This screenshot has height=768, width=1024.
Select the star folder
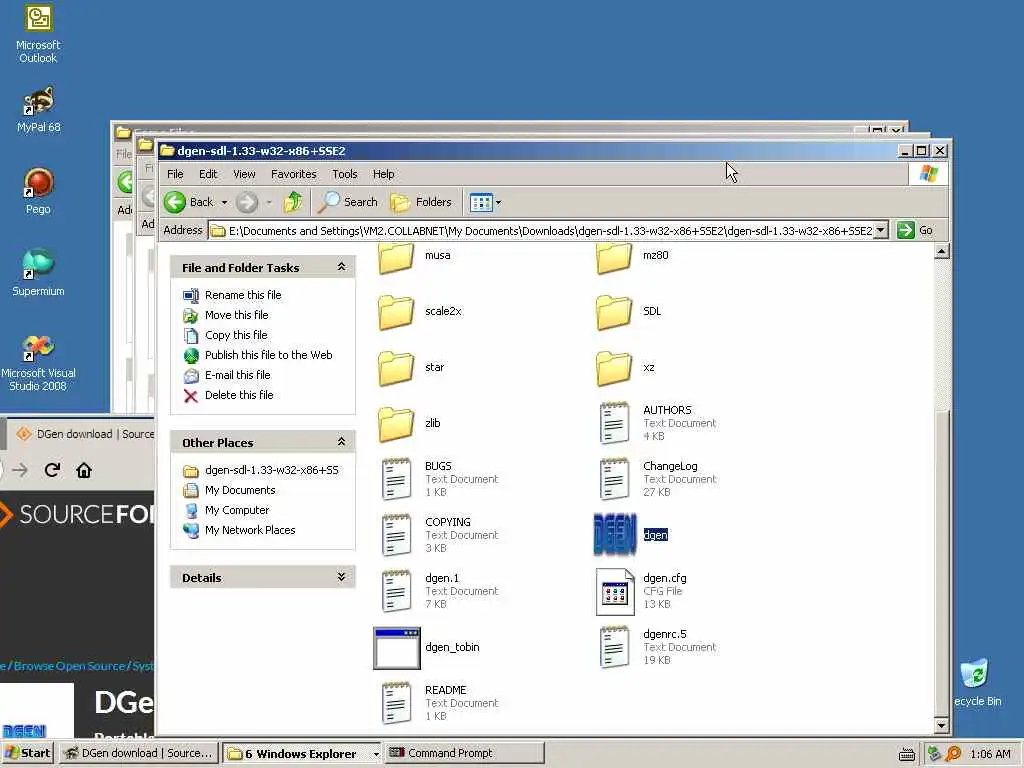tap(396, 368)
